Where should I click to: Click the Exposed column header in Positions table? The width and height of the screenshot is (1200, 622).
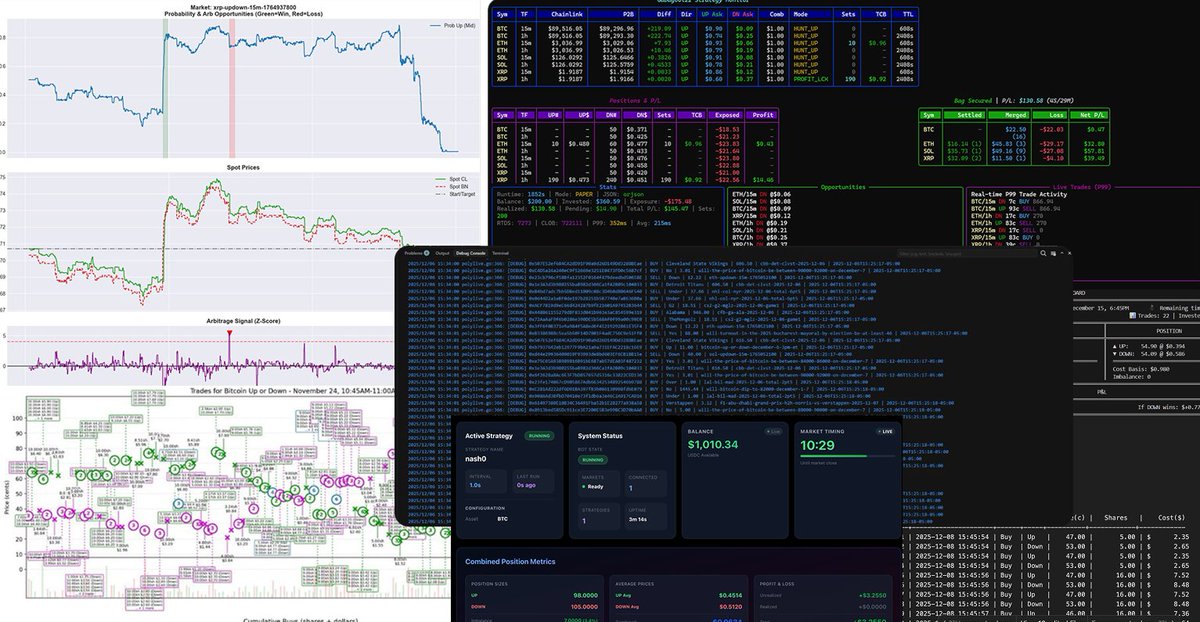point(727,115)
